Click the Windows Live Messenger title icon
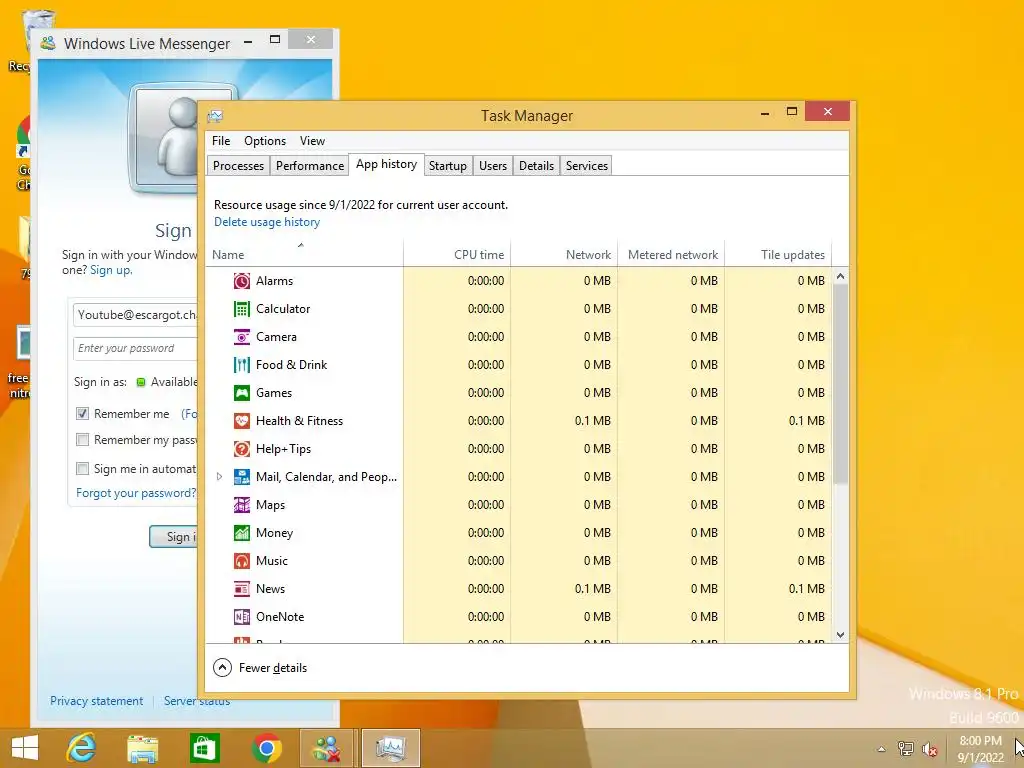The image size is (1024, 768). pos(48,44)
